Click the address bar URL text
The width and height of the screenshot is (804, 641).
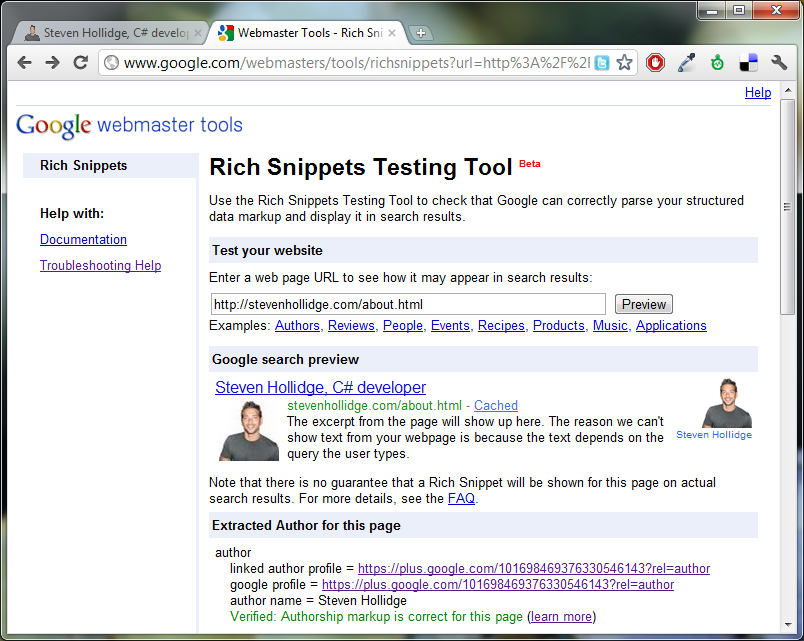pyautogui.click(x=357, y=63)
